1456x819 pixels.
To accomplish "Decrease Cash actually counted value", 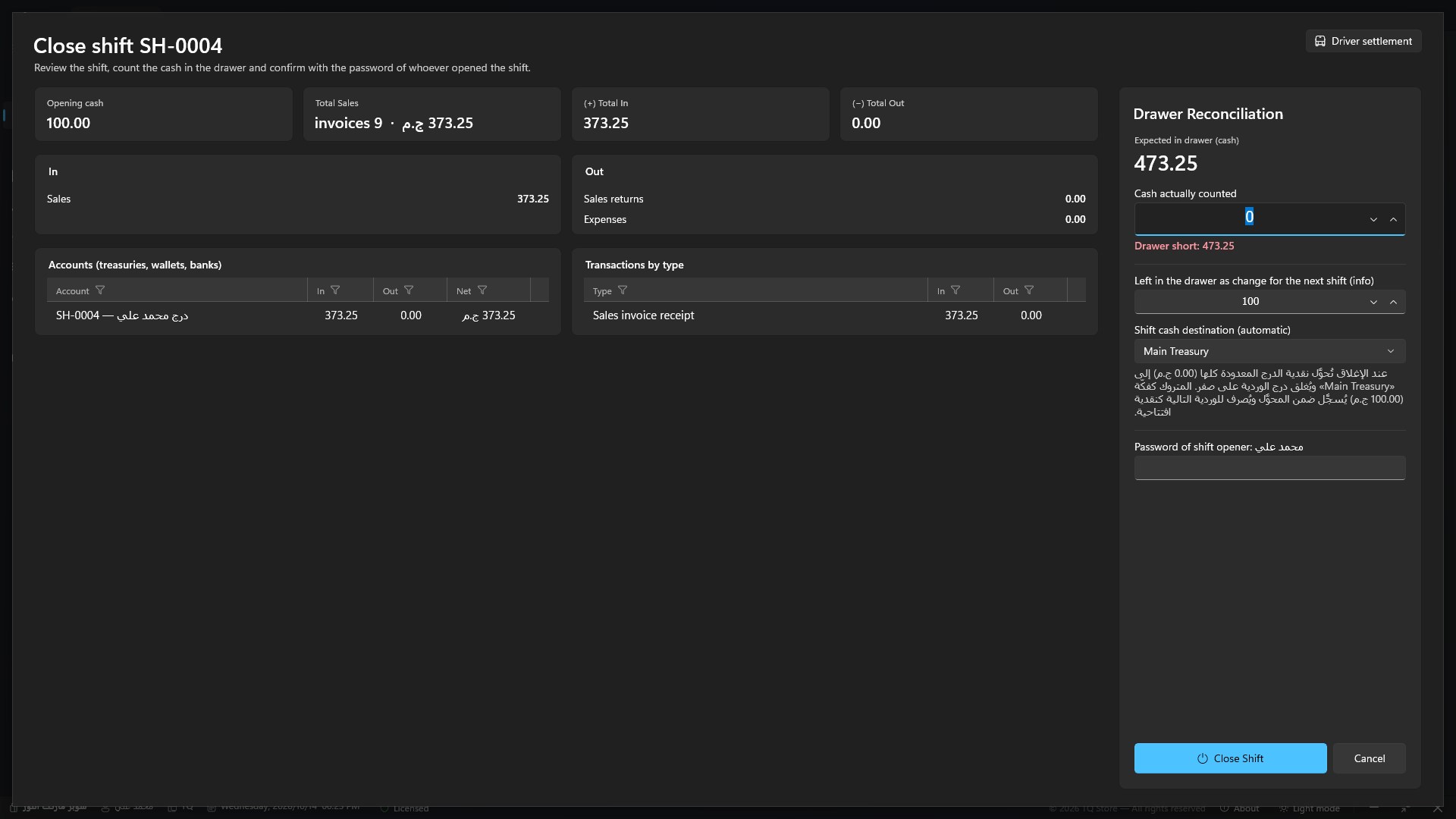I will (x=1373, y=219).
